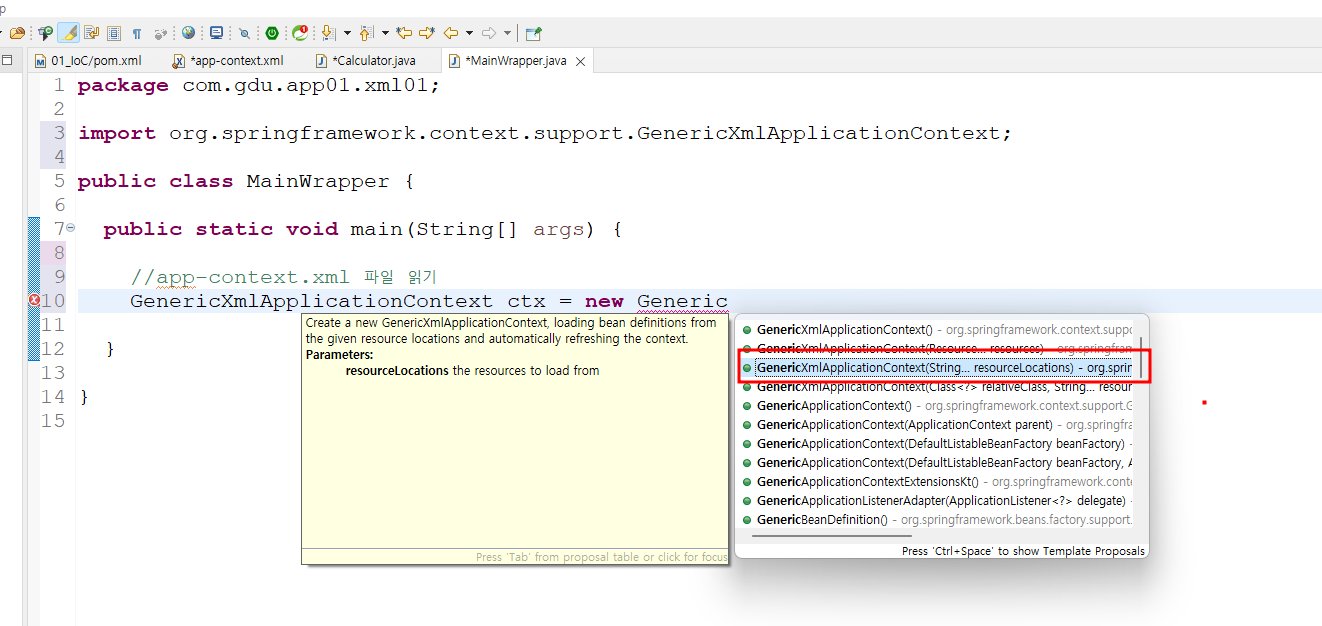Viewport: 1322px width, 626px height.
Task: Toggle Mark Occurrences highlighter icon
Action: coord(69,33)
